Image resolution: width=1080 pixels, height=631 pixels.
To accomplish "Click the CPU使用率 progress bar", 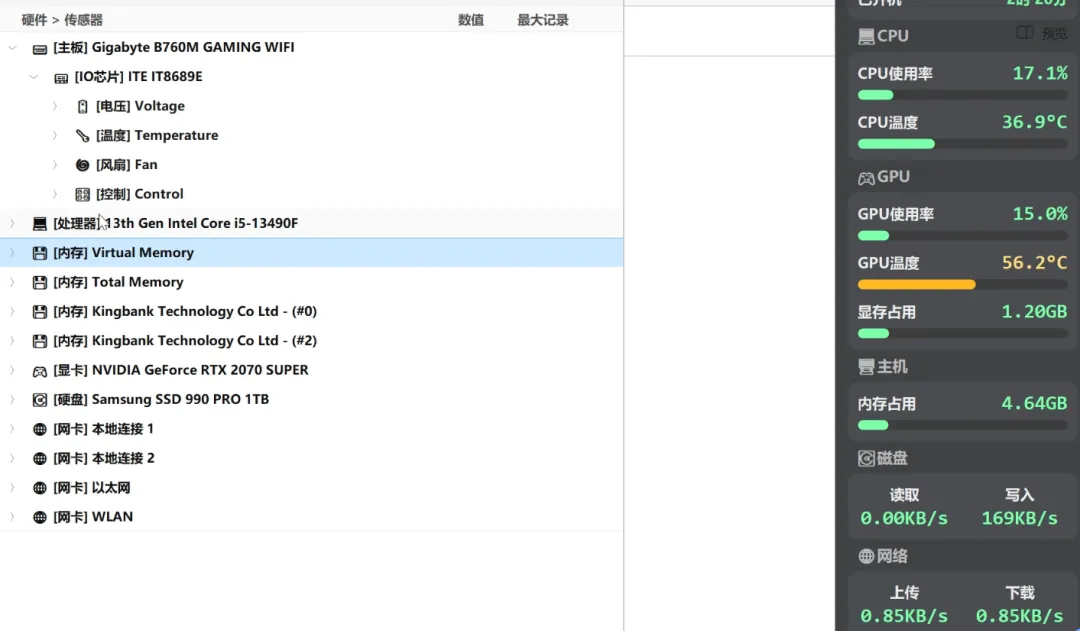I will [962, 95].
